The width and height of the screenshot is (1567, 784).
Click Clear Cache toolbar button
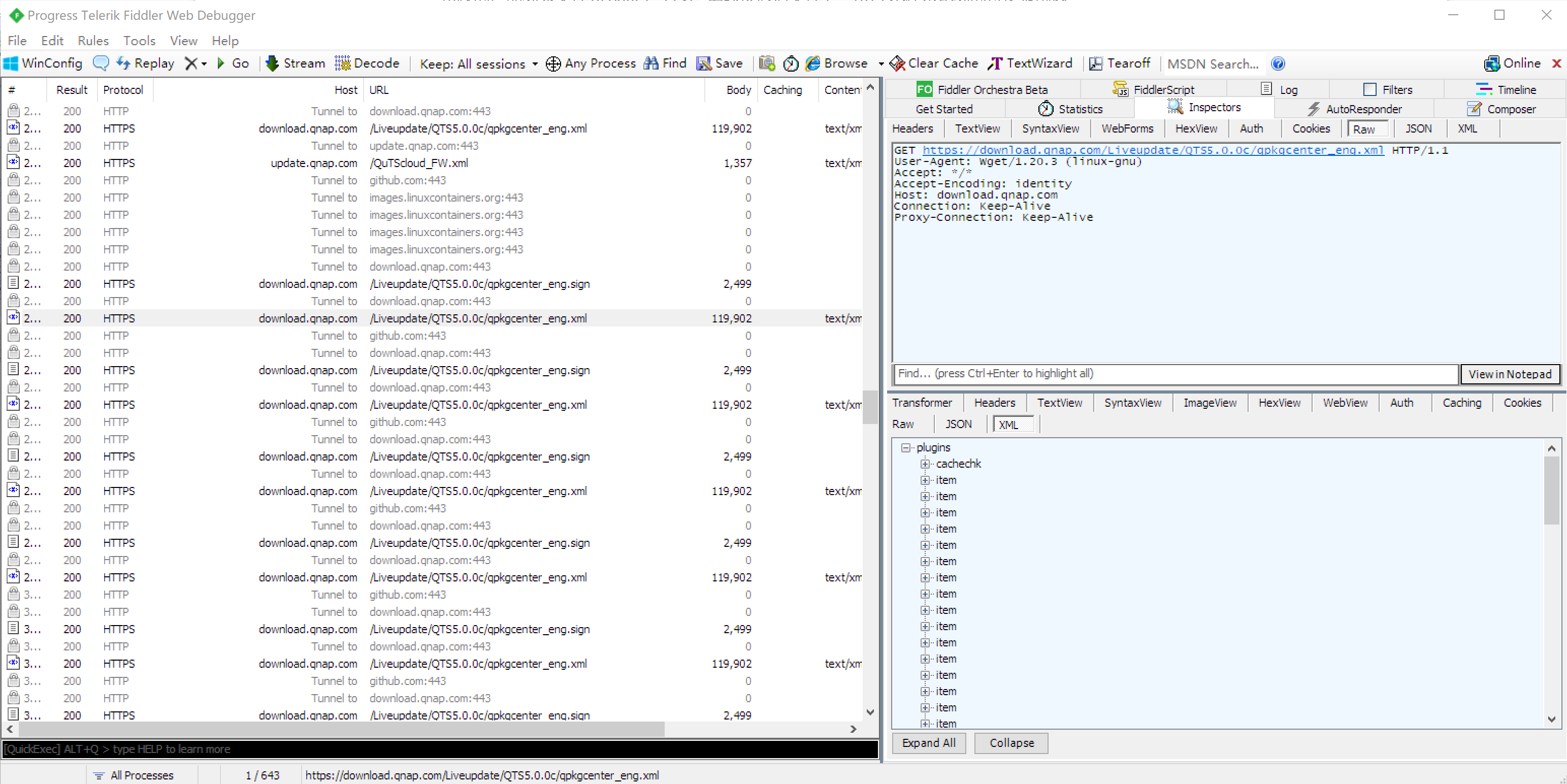[934, 63]
